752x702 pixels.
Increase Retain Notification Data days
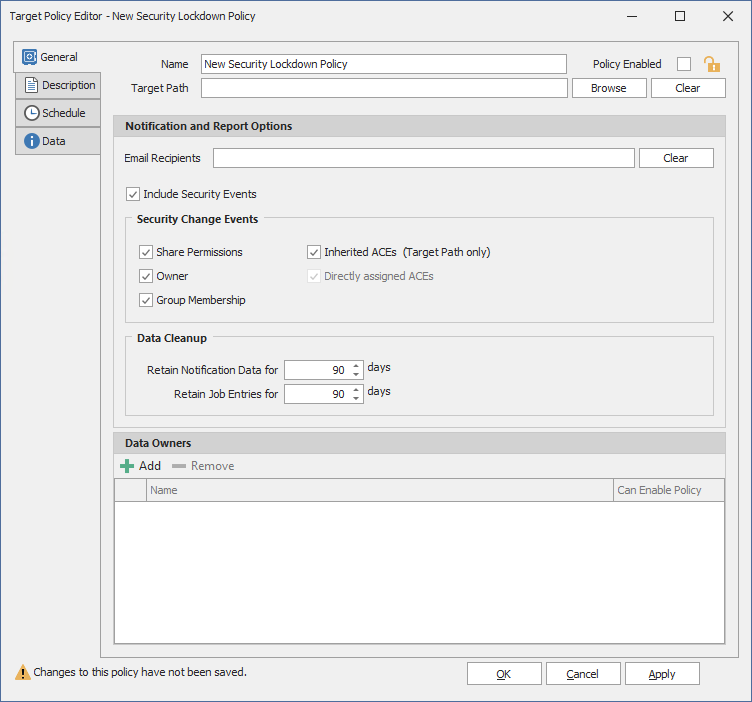pyautogui.click(x=356, y=365)
